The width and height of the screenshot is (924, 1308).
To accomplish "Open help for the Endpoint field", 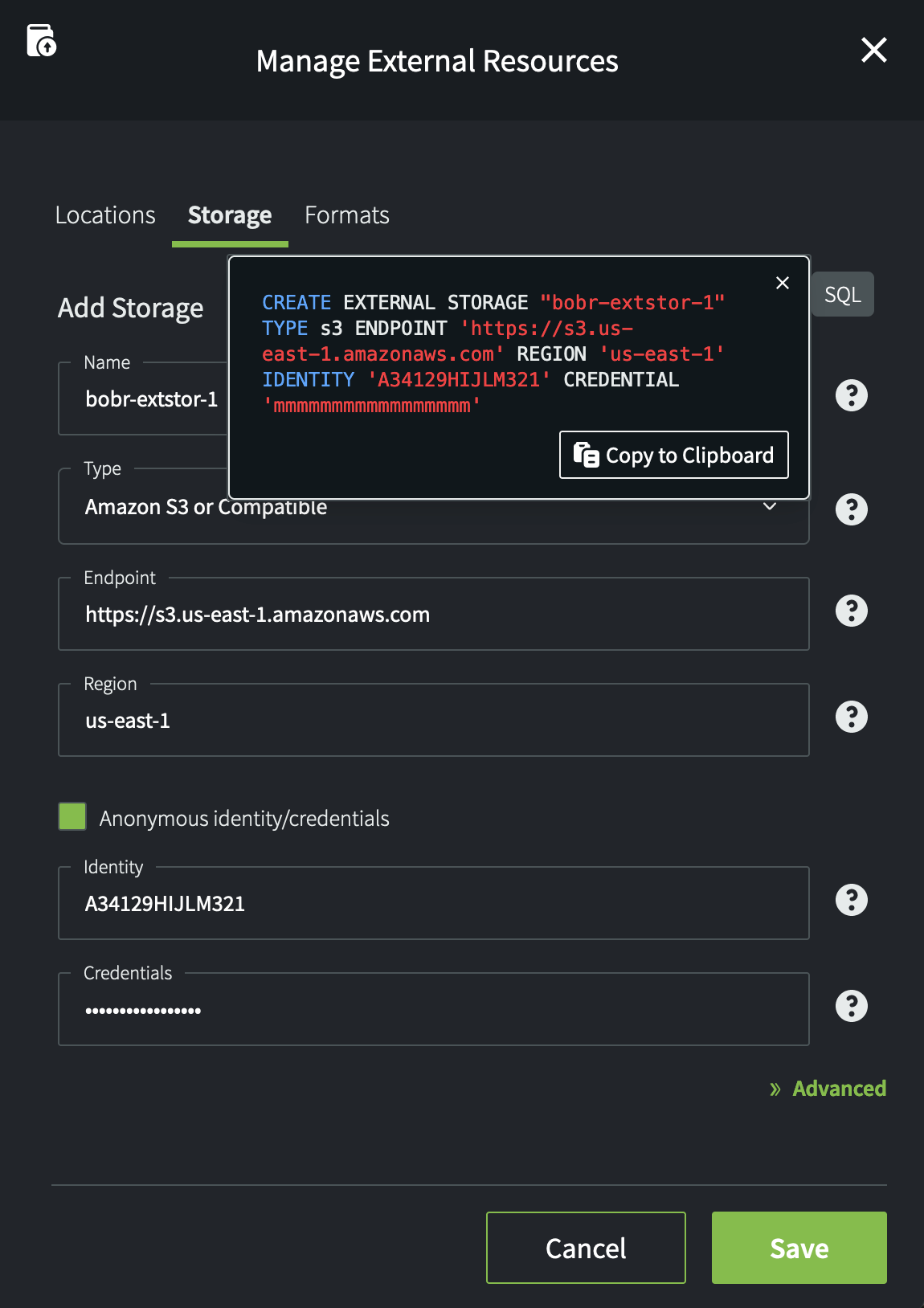I will (852, 611).
